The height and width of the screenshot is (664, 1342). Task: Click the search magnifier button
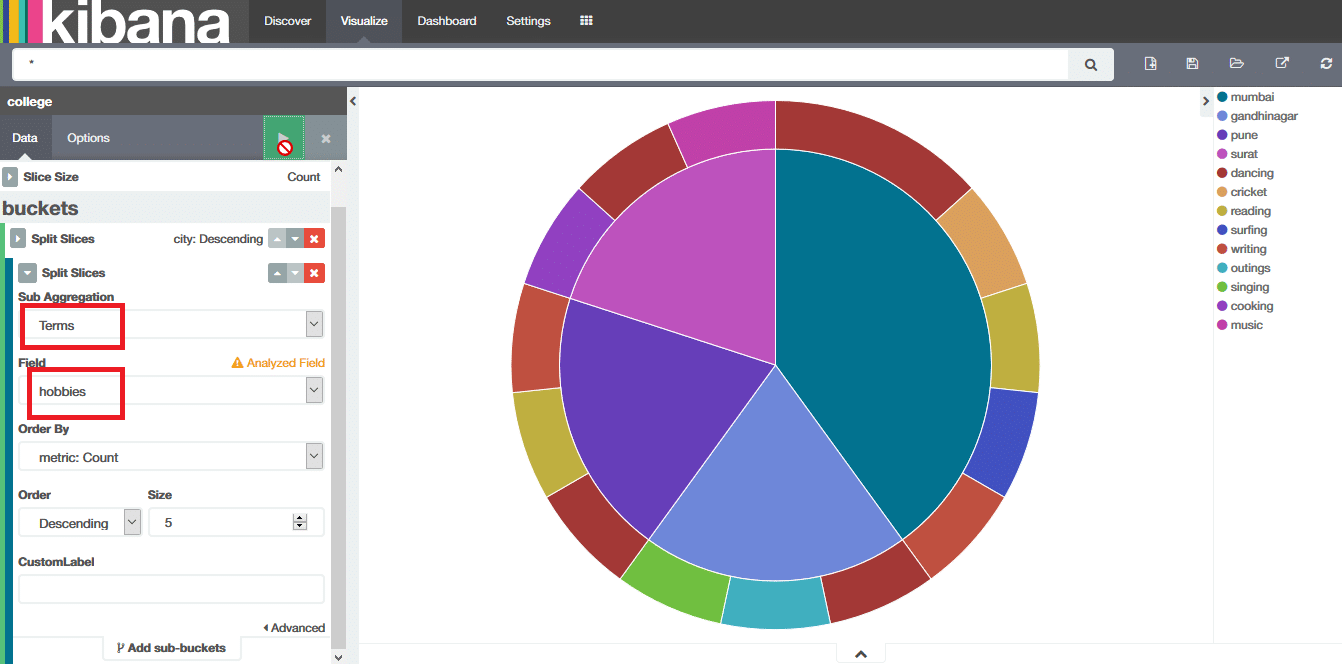click(x=1091, y=65)
